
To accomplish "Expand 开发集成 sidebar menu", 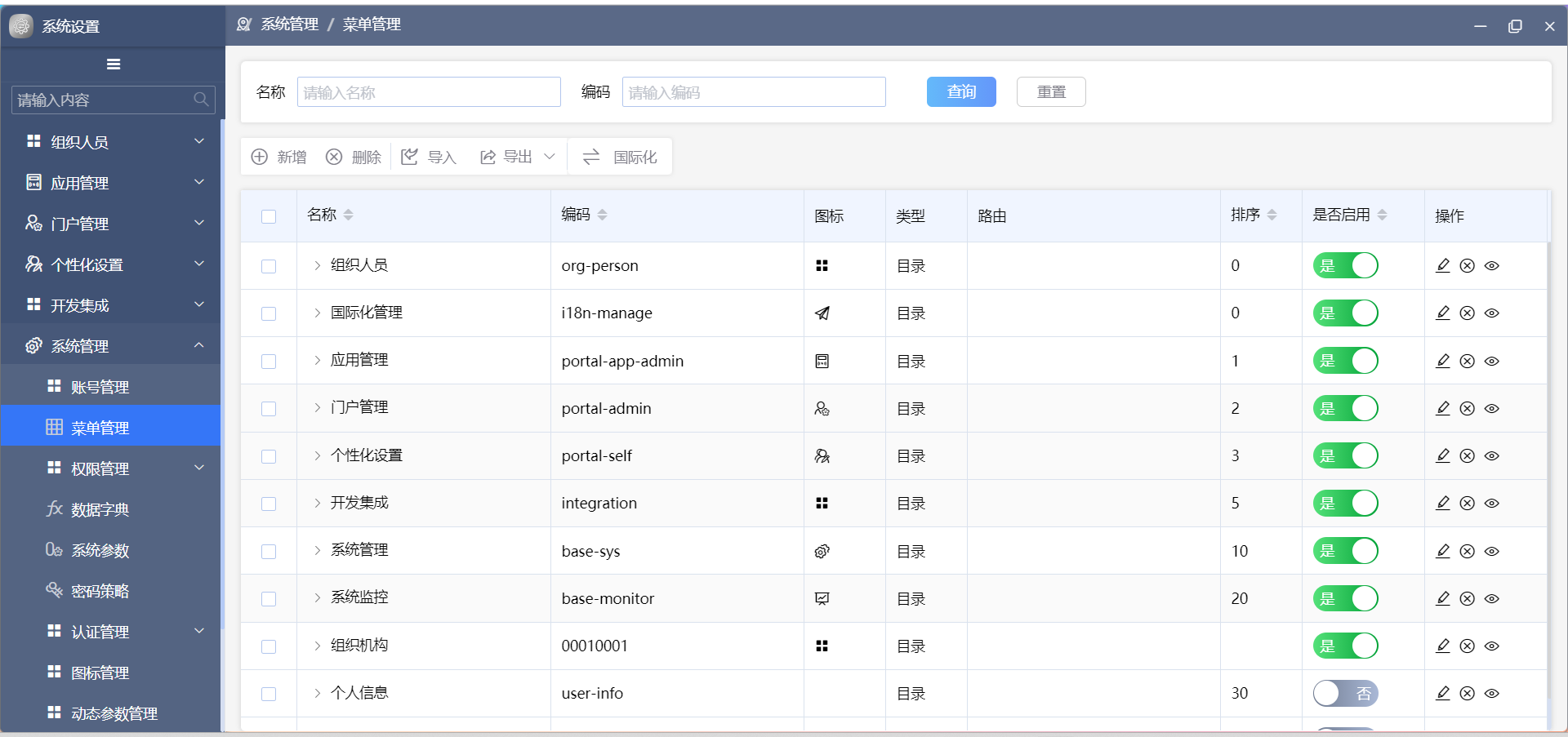I will point(112,304).
